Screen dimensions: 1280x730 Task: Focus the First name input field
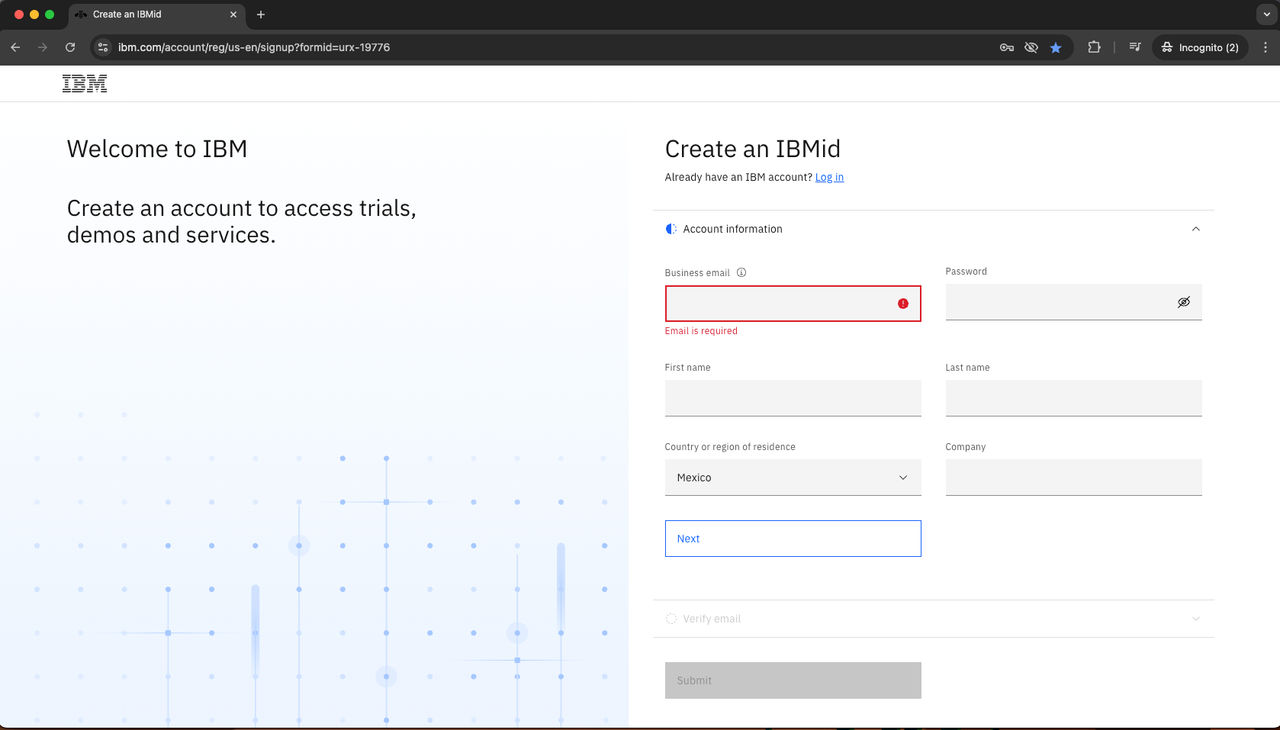(793, 398)
